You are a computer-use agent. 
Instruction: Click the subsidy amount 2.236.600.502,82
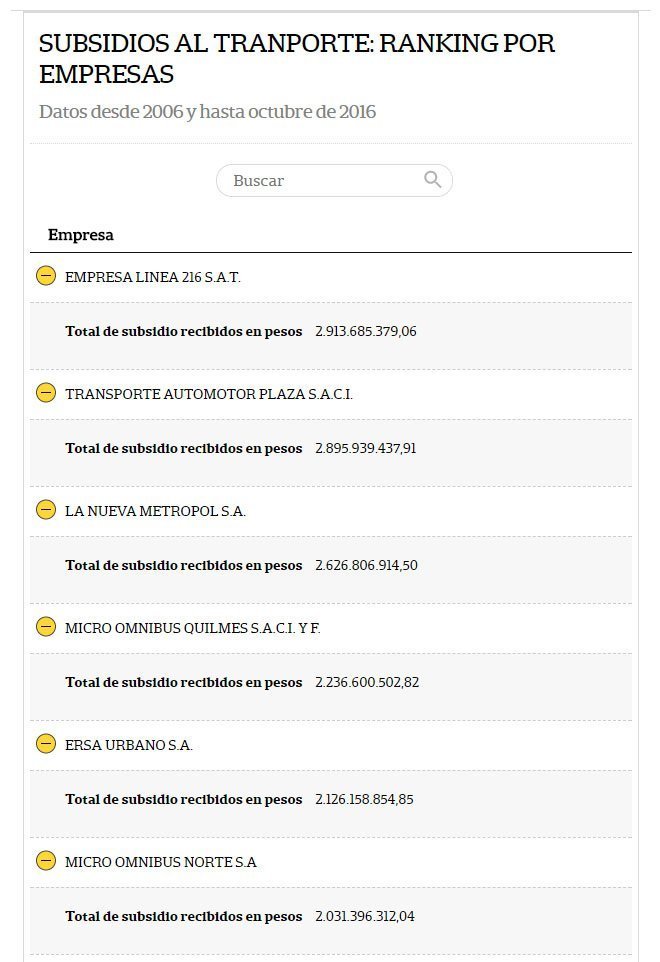[x=367, y=682]
